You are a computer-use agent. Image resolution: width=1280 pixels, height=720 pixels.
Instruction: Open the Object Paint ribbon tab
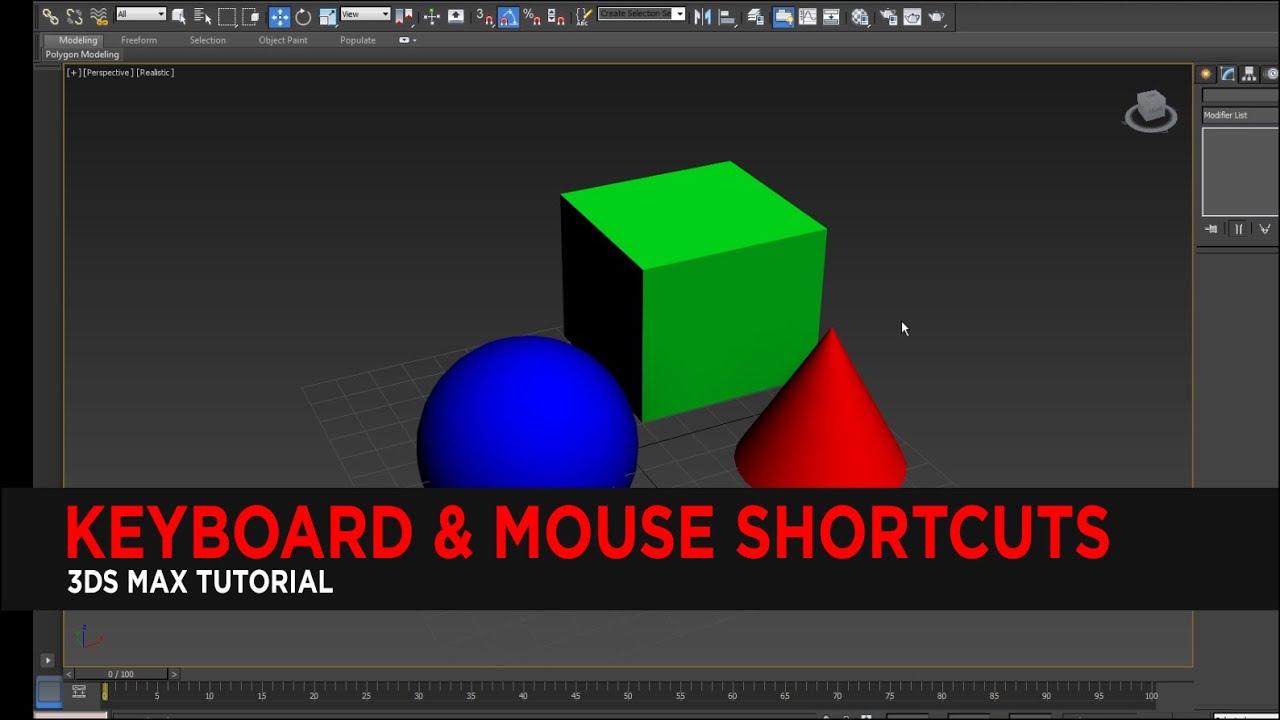pyautogui.click(x=283, y=40)
